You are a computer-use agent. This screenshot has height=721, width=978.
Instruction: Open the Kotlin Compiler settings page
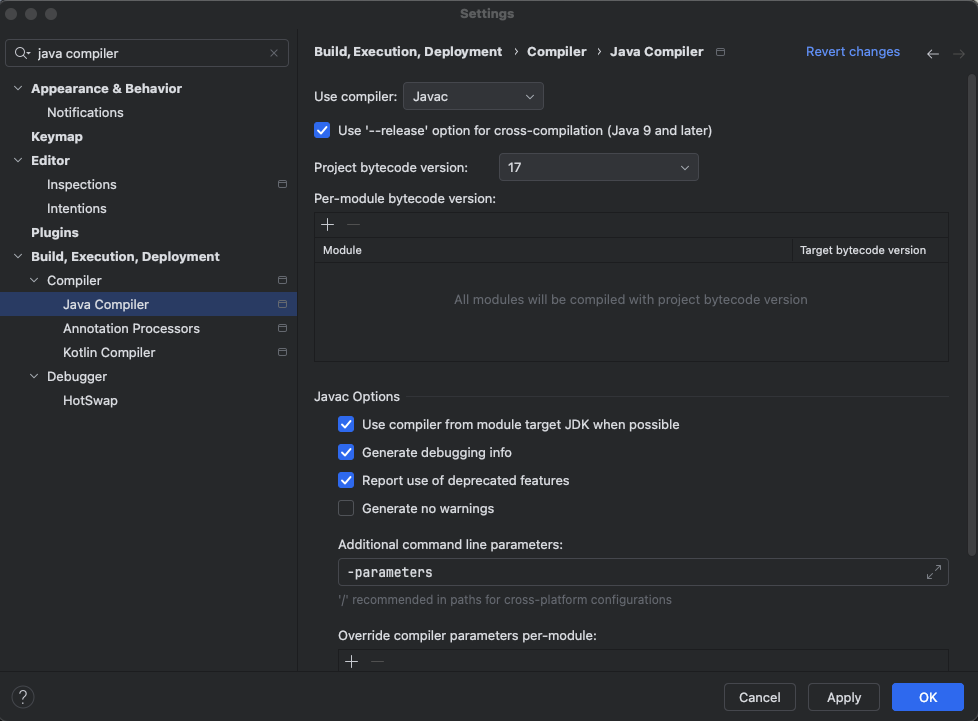(x=109, y=353)
